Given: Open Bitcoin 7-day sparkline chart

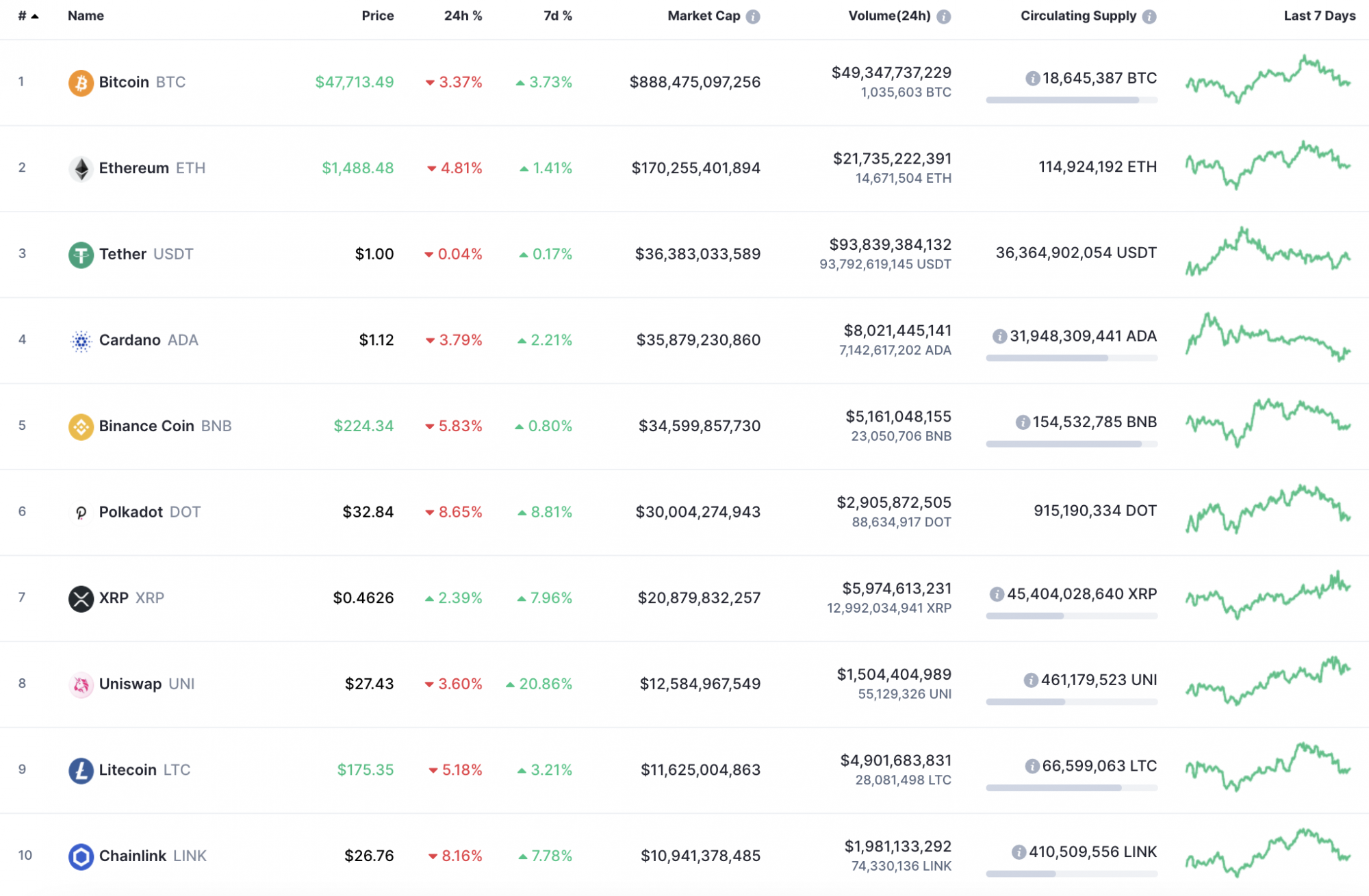Looking at the screenshot, I should click(x=1268, y=79).
